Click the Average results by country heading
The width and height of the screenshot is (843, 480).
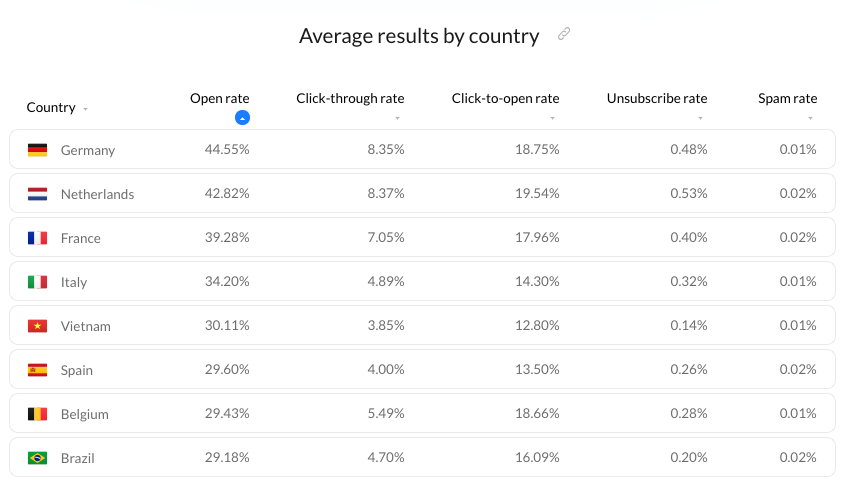[419, 36]
